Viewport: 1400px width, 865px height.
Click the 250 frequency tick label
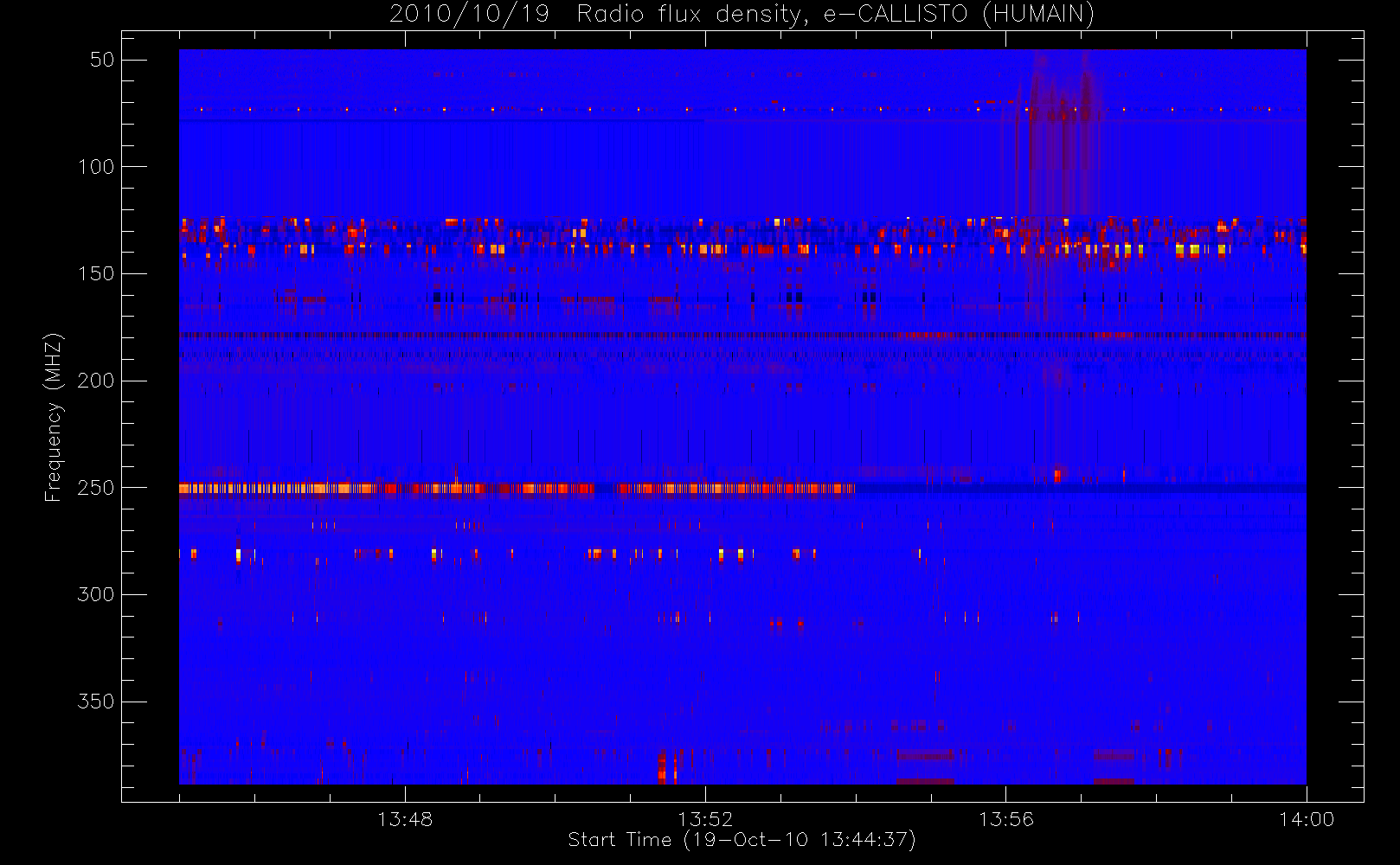pyautogui.click(x=96, y=488)
